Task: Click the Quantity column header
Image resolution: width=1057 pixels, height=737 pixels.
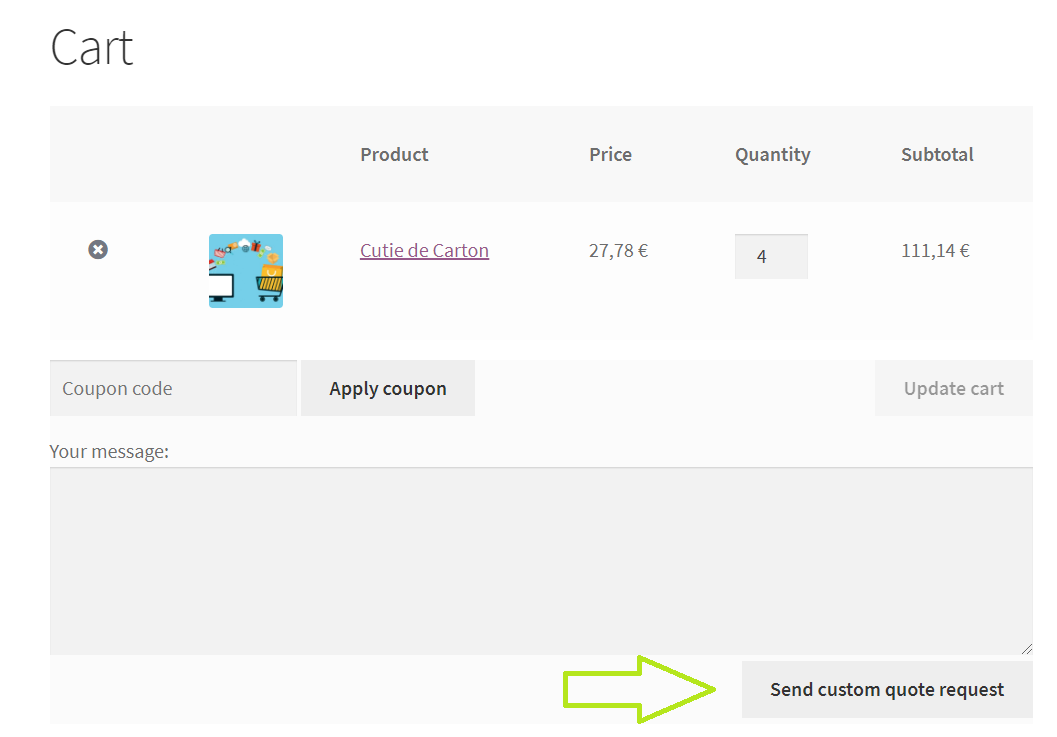Action: [772, 154]
